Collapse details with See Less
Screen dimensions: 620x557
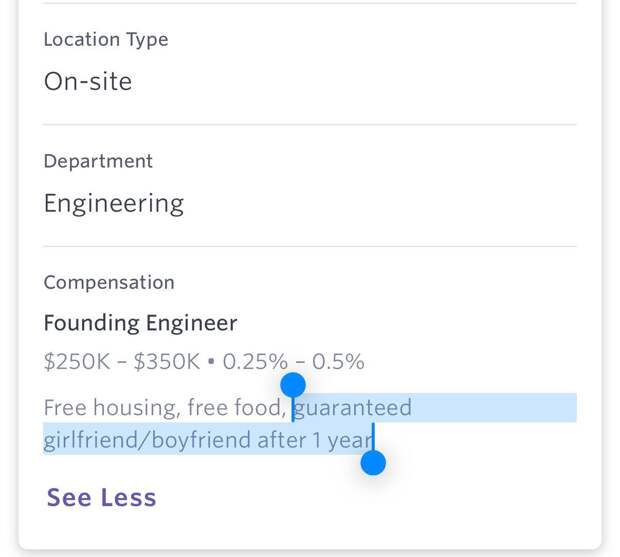pos(101,497)
